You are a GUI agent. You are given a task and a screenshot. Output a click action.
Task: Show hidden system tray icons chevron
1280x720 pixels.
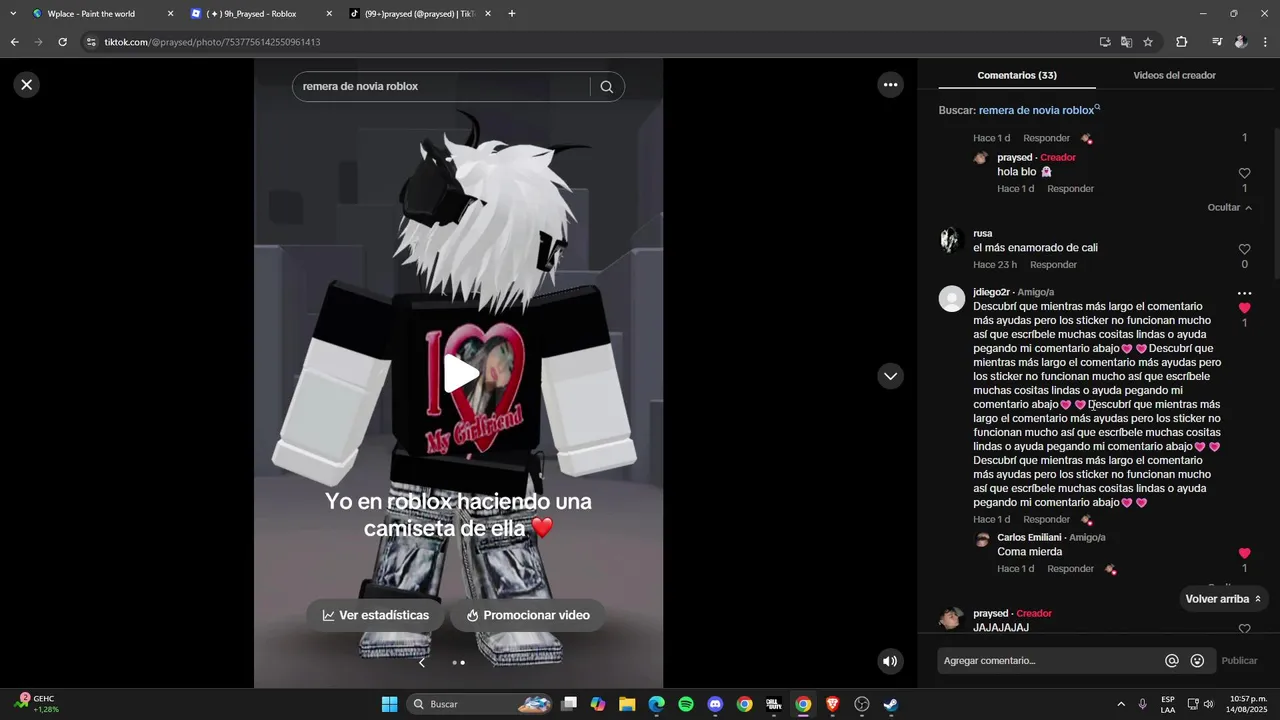tap(1120, 704)
